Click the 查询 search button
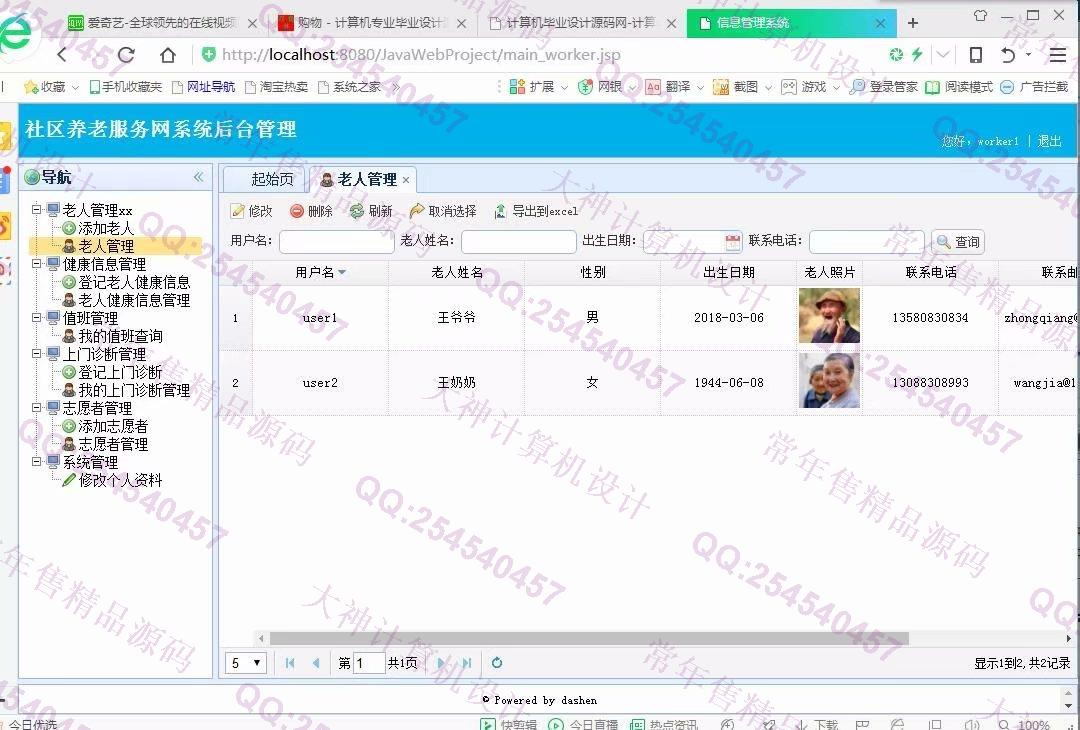The width and height of the screenshot is (1080, 730). [957, 242]
